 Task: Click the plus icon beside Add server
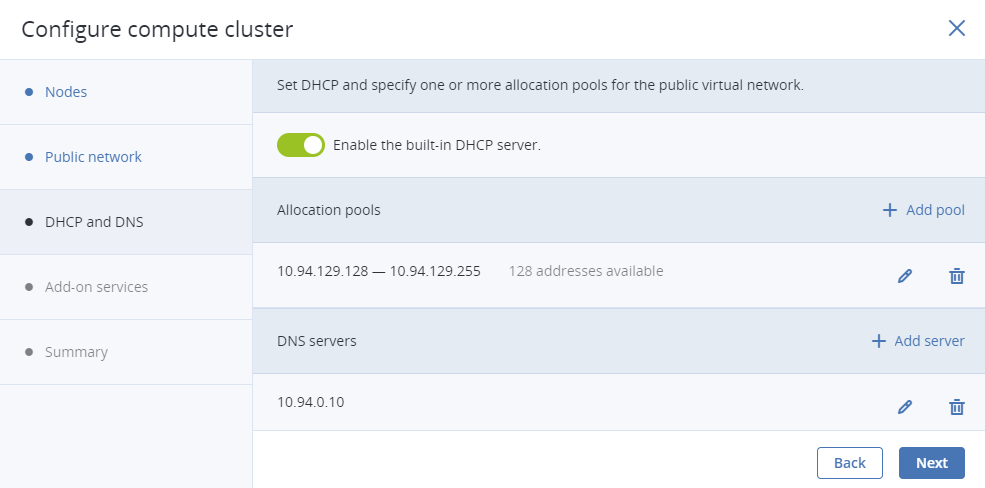(x=878, y=341)
